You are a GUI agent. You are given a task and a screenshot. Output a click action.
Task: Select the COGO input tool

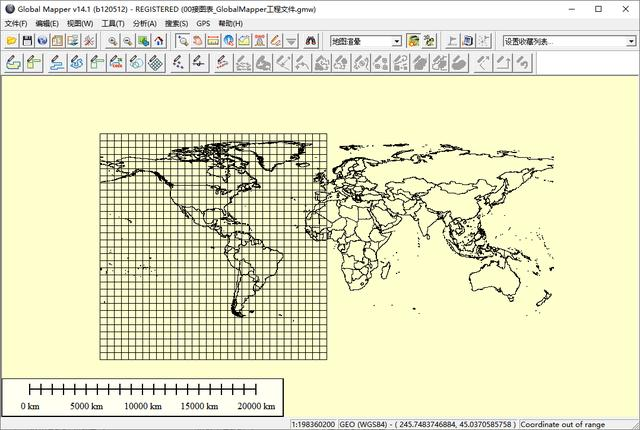click(116, 63)
